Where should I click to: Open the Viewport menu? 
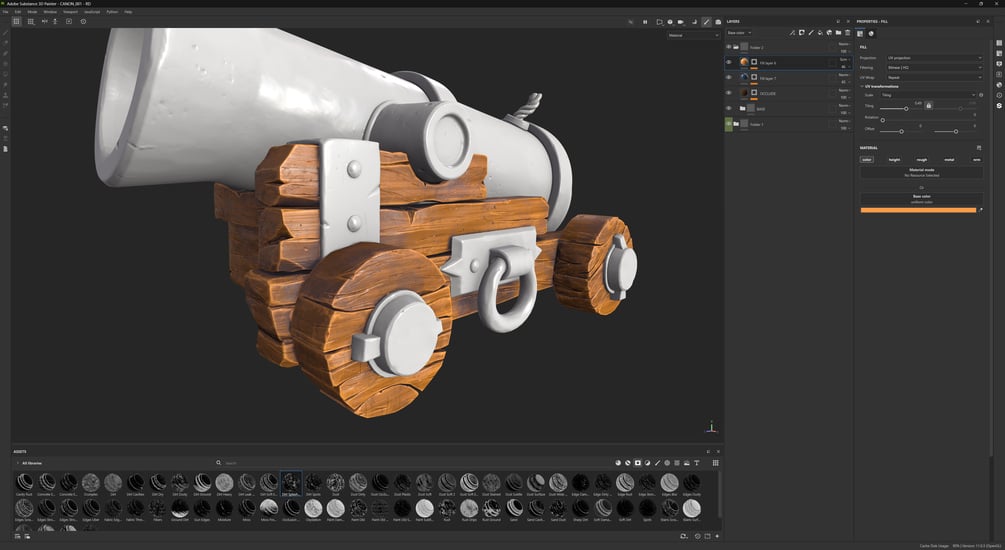(x=71, y=12)
